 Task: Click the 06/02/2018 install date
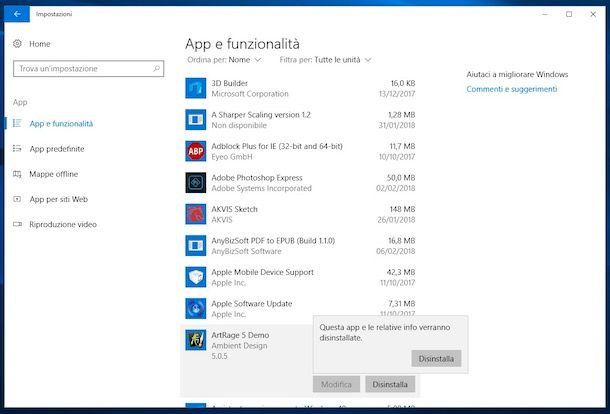[396, 251]
